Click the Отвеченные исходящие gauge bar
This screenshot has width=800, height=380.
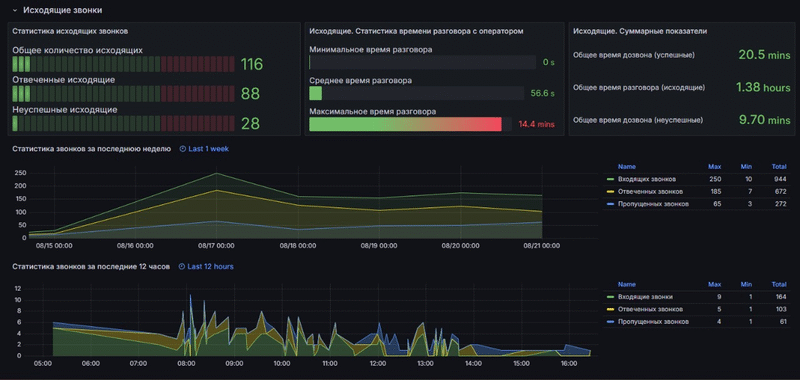click(x=123, y=94)
